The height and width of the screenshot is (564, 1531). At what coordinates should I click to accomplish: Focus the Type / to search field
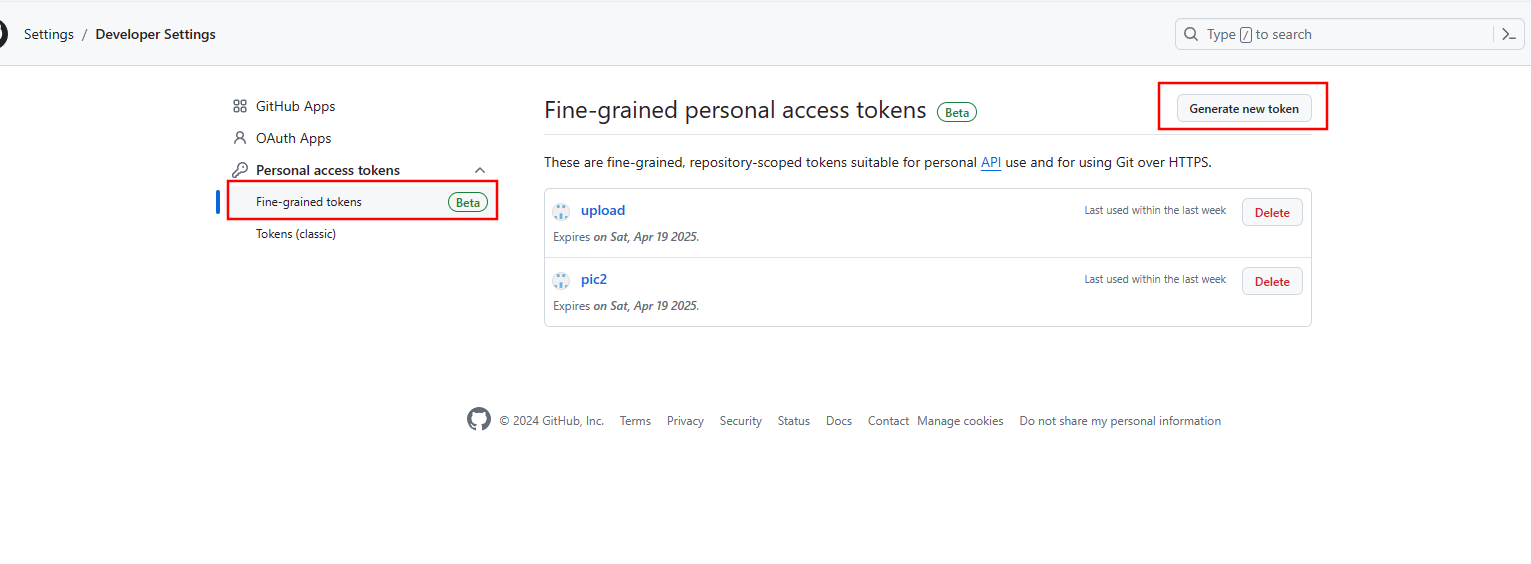pos(1330,34)
